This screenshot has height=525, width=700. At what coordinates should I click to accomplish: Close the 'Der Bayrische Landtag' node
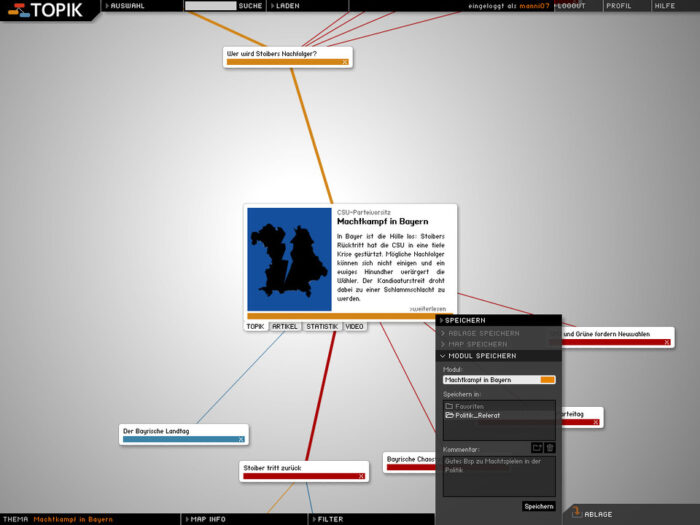click(x=240, y=439)
